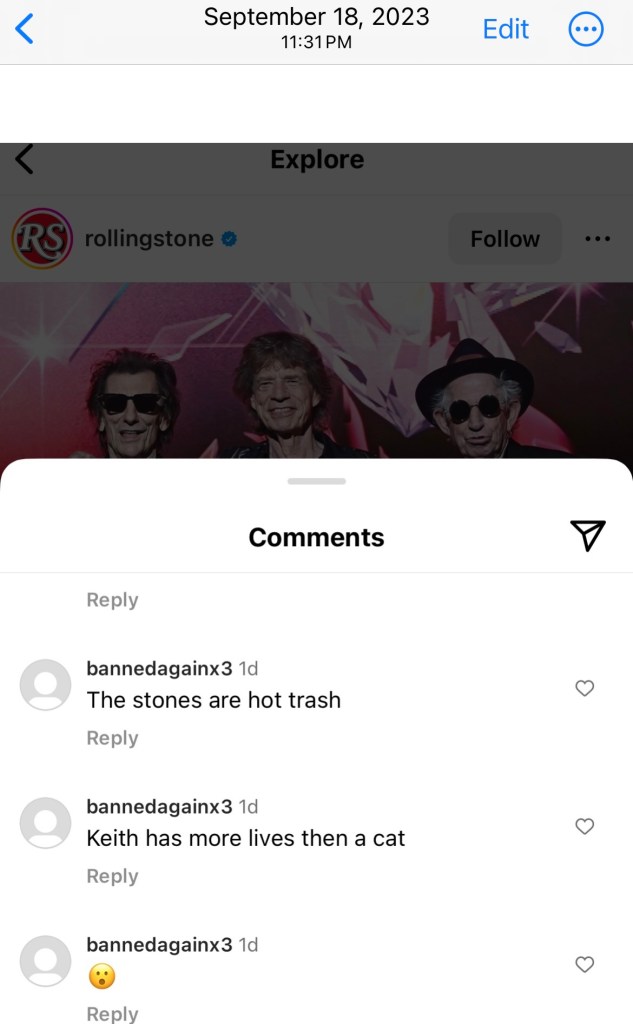Reply to the Keith cat comment

[112, 876]
